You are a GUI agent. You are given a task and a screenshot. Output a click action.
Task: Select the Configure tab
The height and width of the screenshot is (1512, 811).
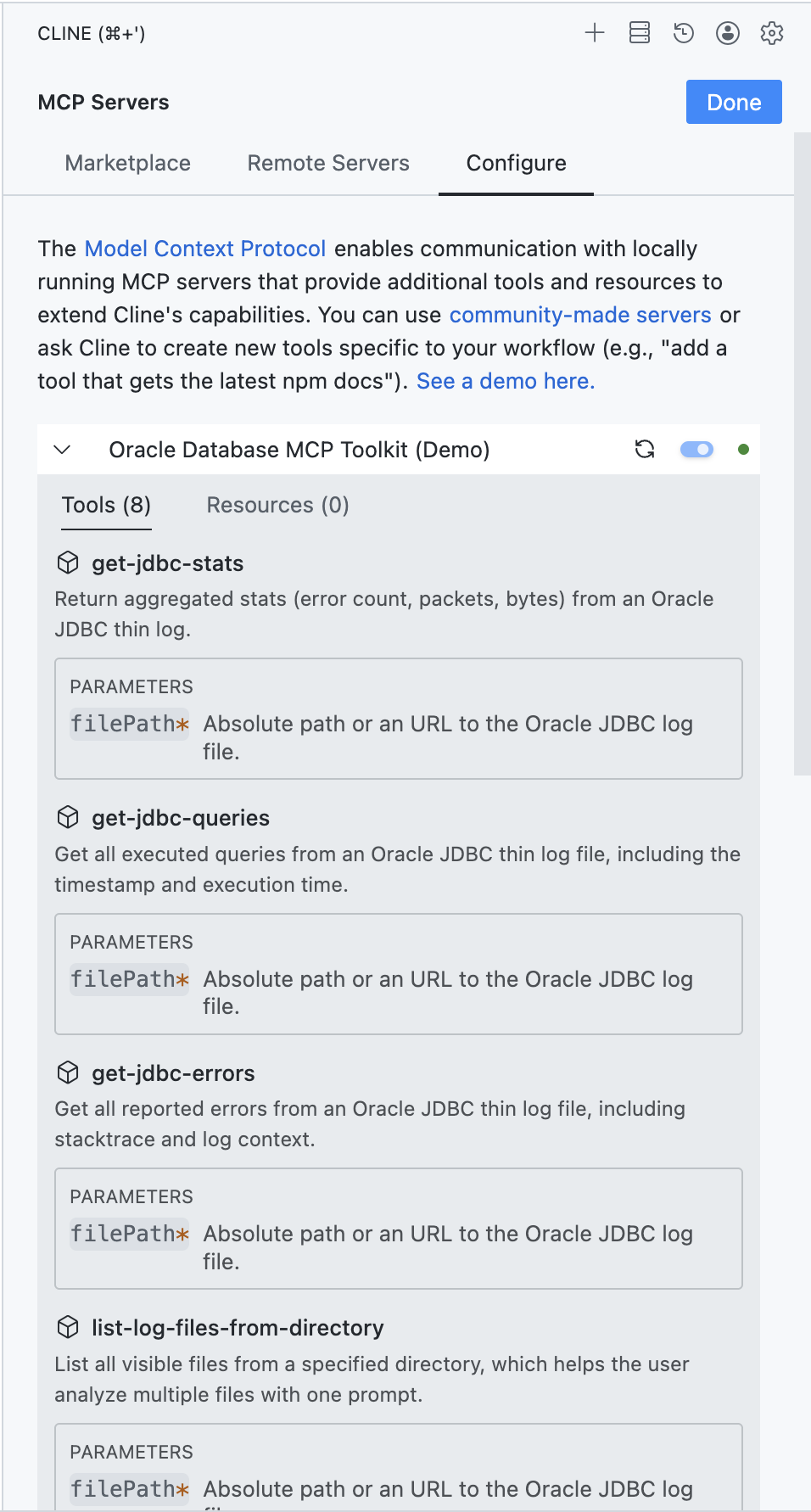[x=516, y=163]
